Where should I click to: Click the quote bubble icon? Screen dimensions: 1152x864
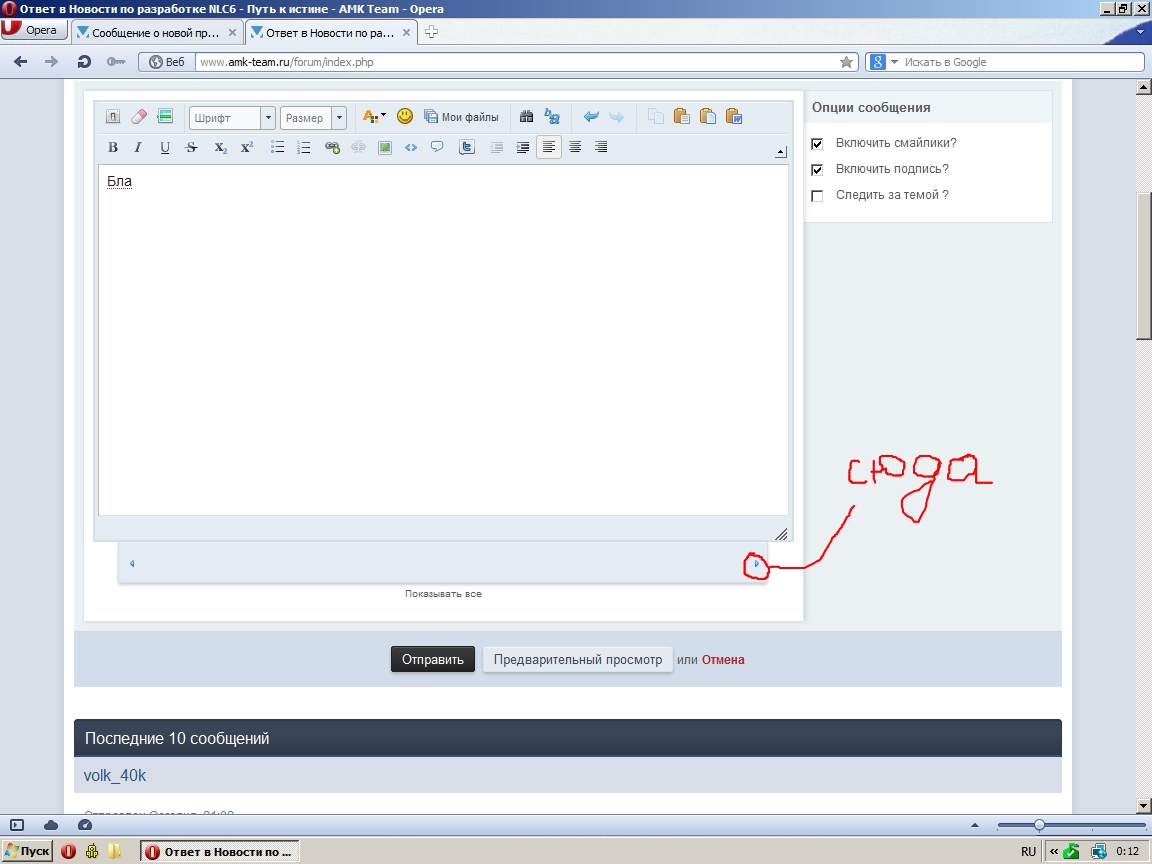437,147
